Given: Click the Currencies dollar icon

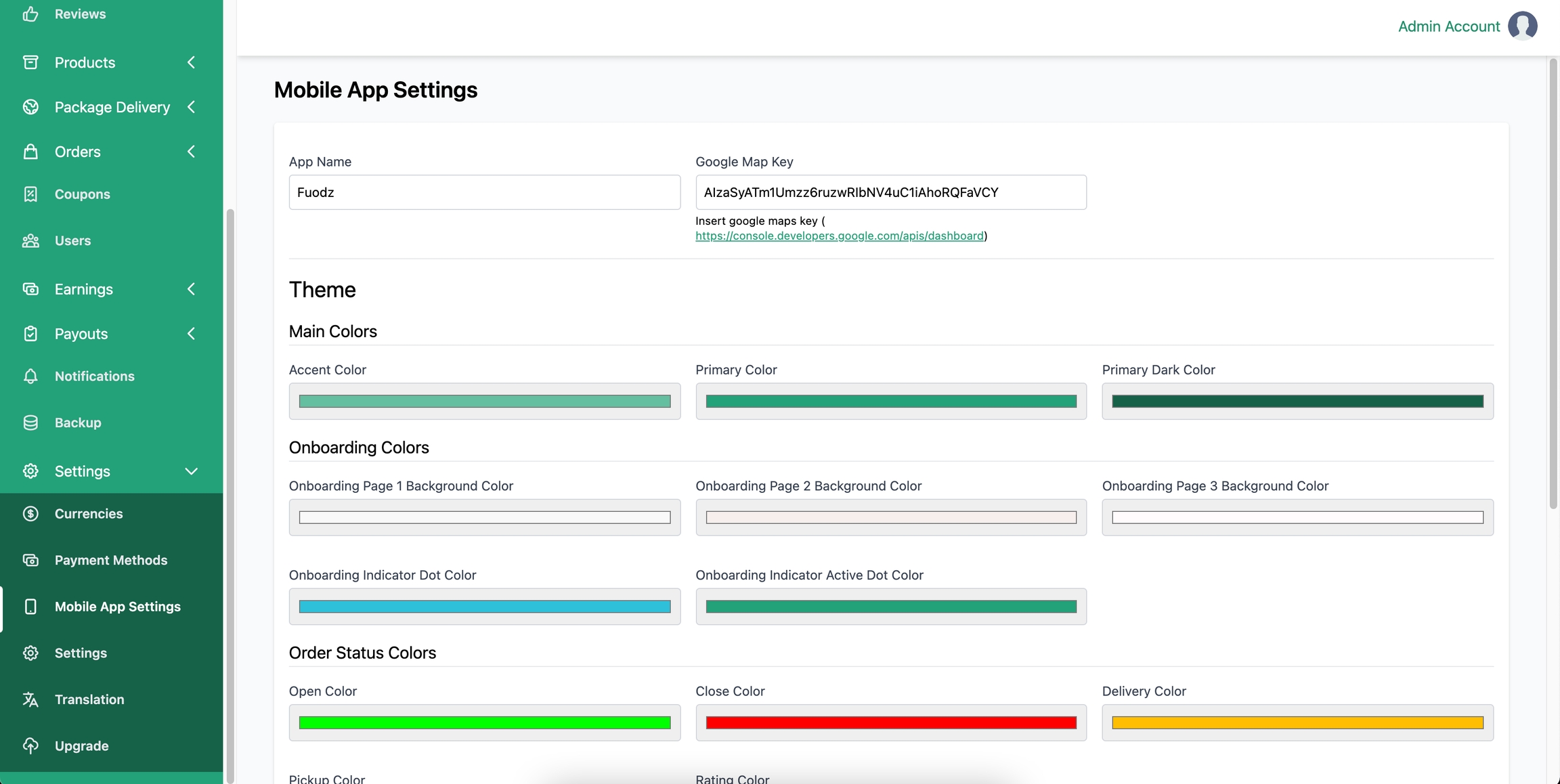Looking at the screenshot, I should [30, 514].
